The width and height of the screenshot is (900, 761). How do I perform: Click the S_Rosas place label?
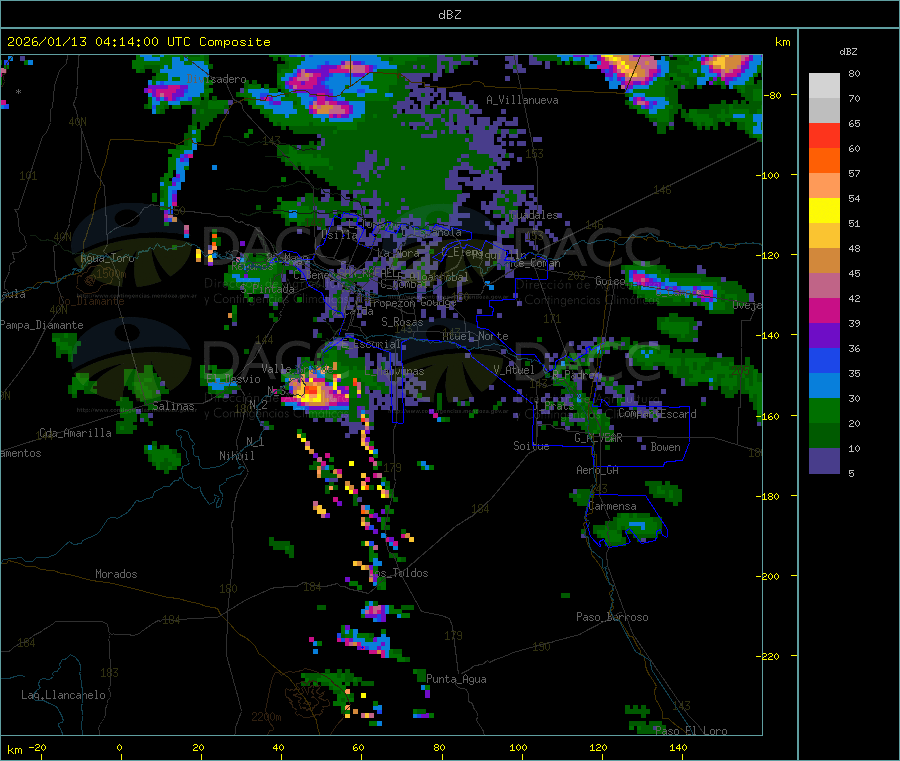tap(402, 322)
